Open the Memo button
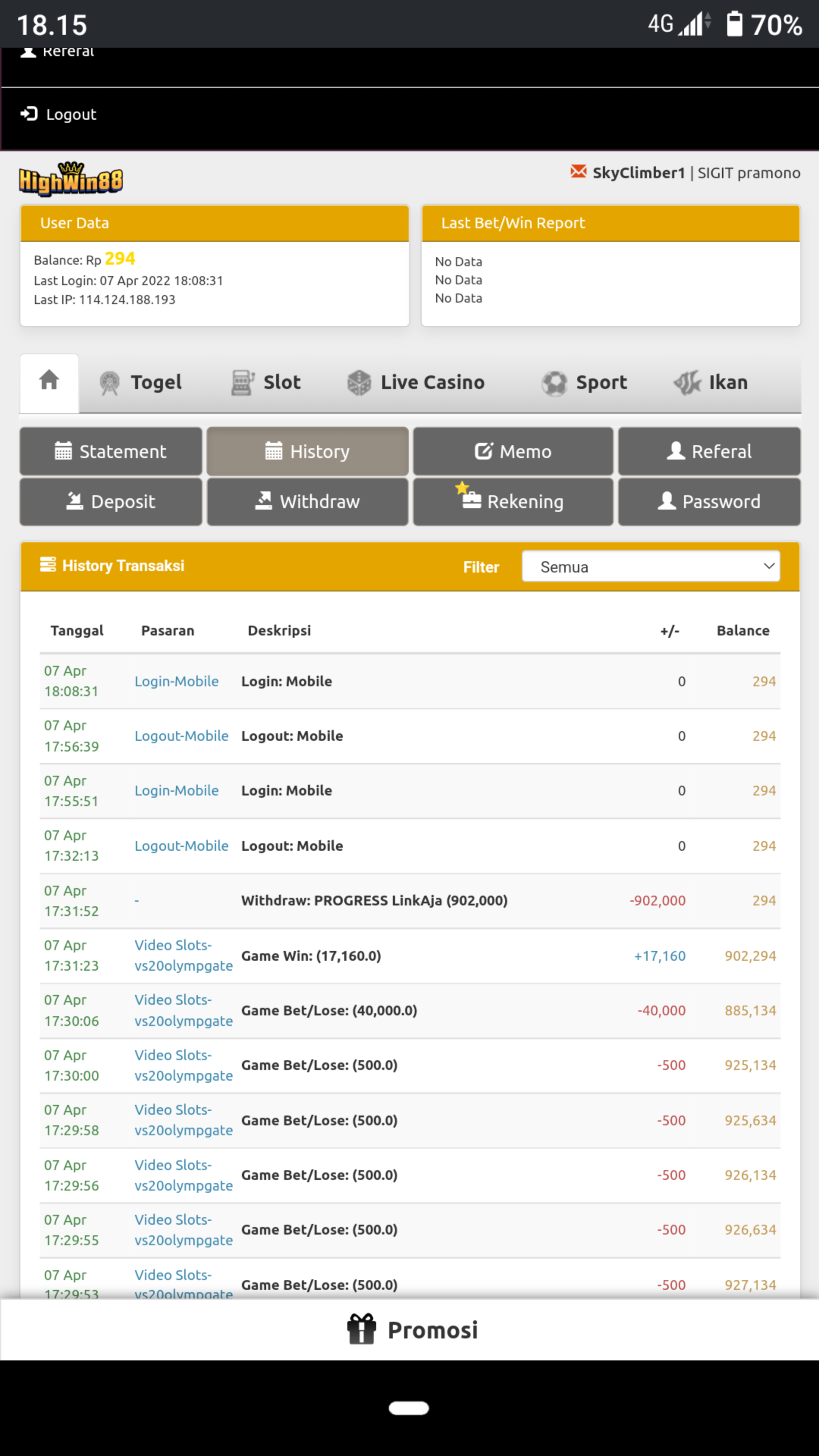 tap(513, 451)
